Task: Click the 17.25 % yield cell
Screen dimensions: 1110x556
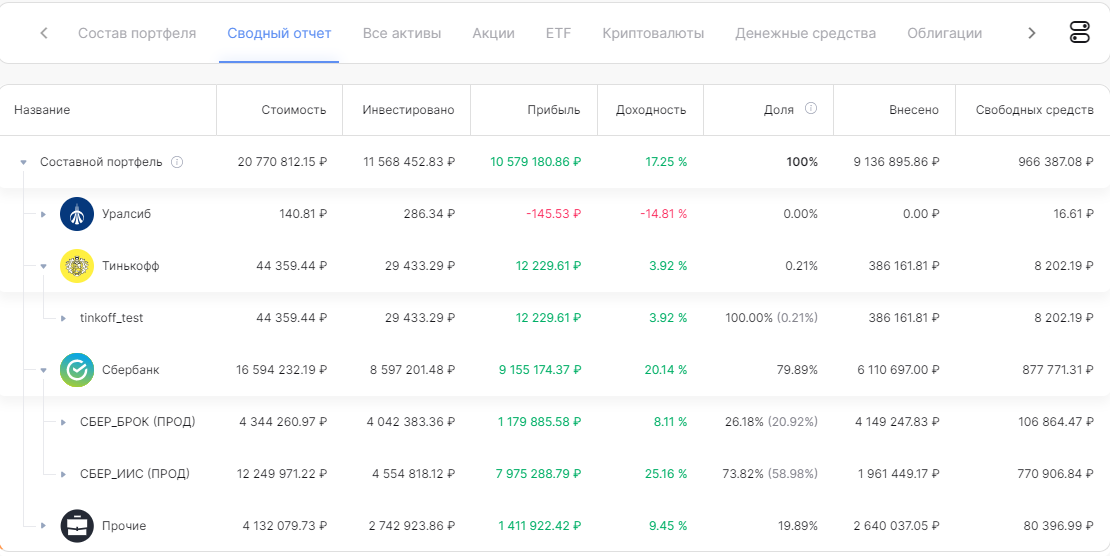Action: pos(666,162)
